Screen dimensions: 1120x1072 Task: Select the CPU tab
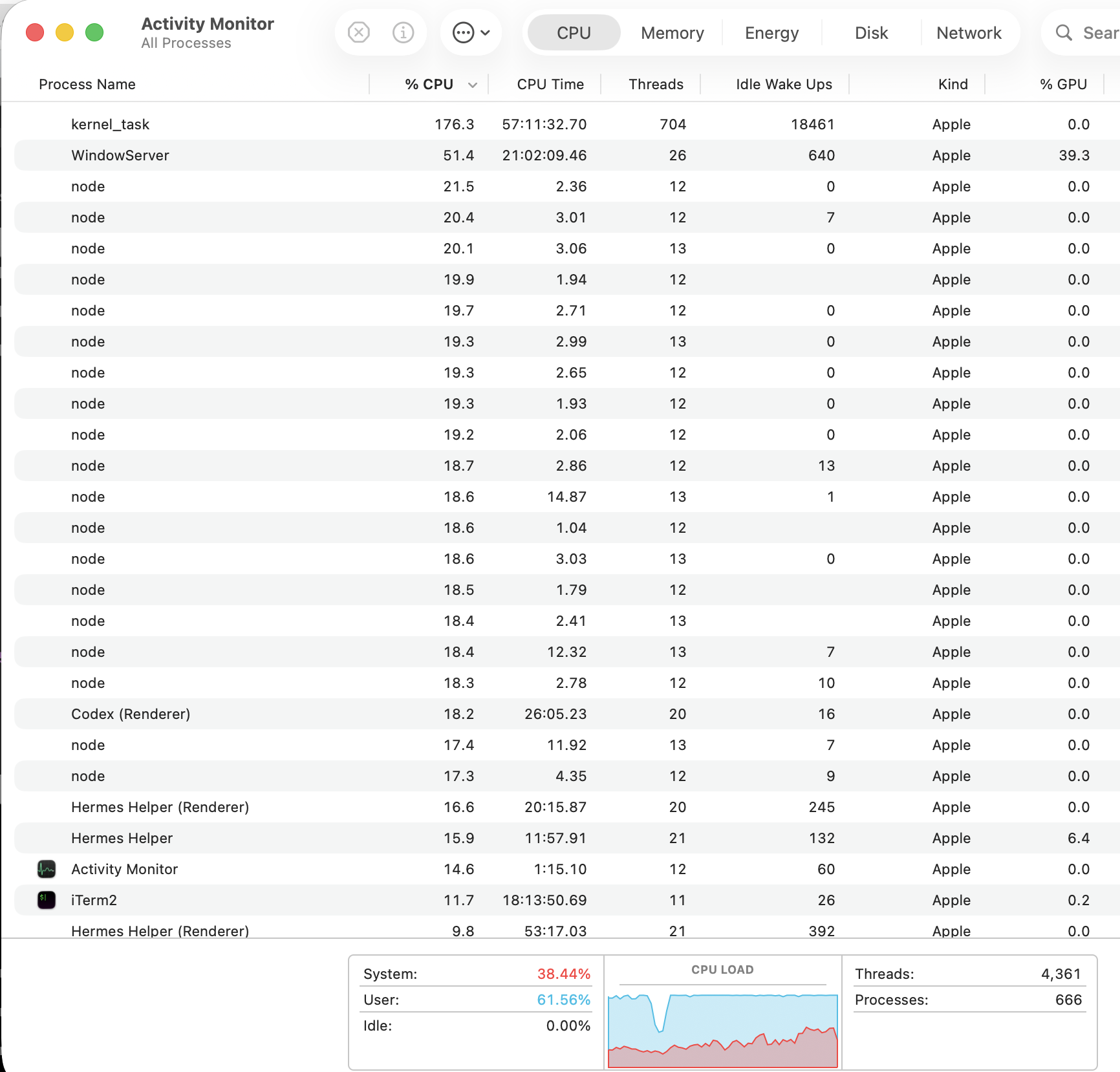click(574, 32)
